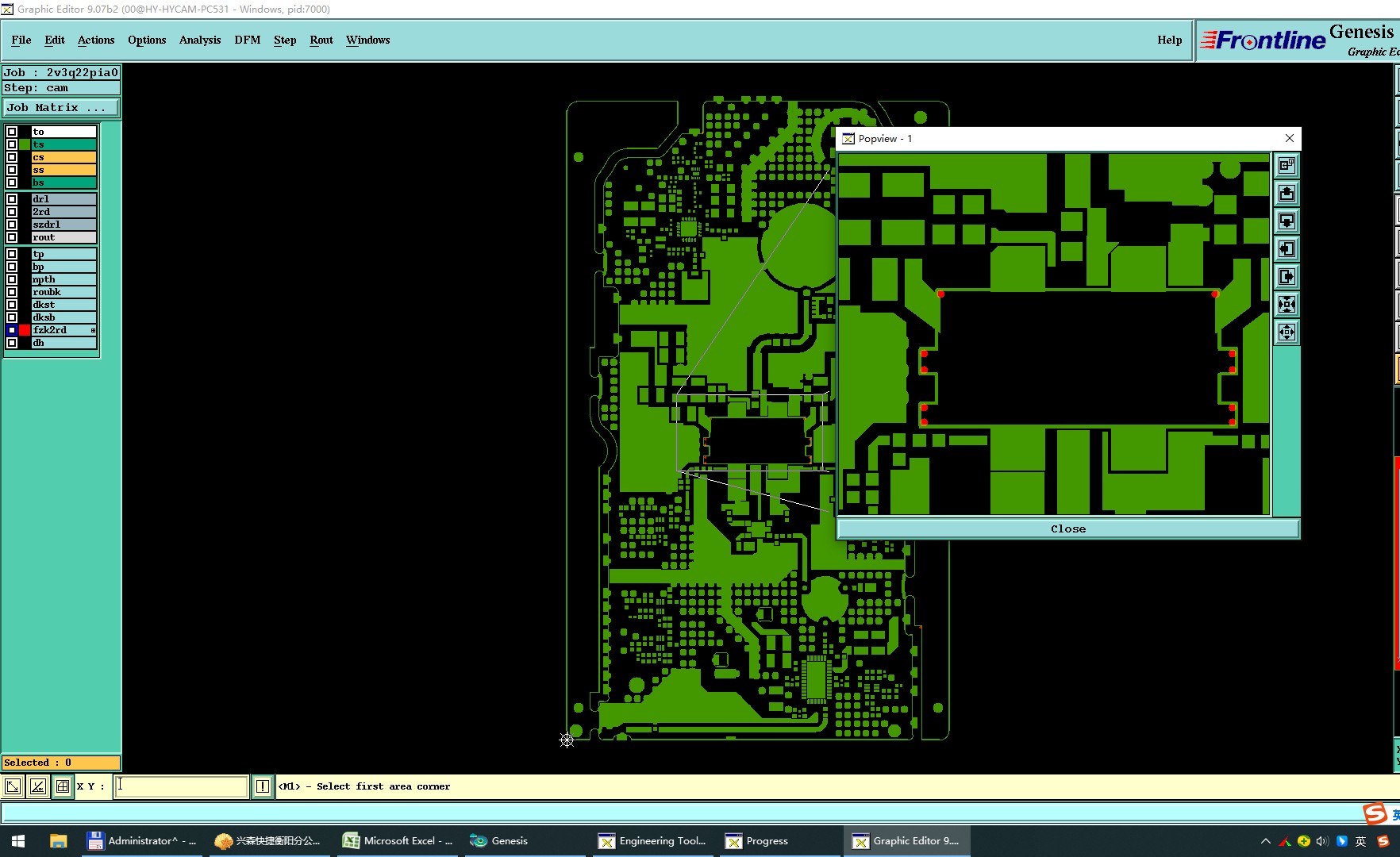Toggle display of the 'drl' layer
This screenshot has height=857, width=1400.
pos(12,199)
